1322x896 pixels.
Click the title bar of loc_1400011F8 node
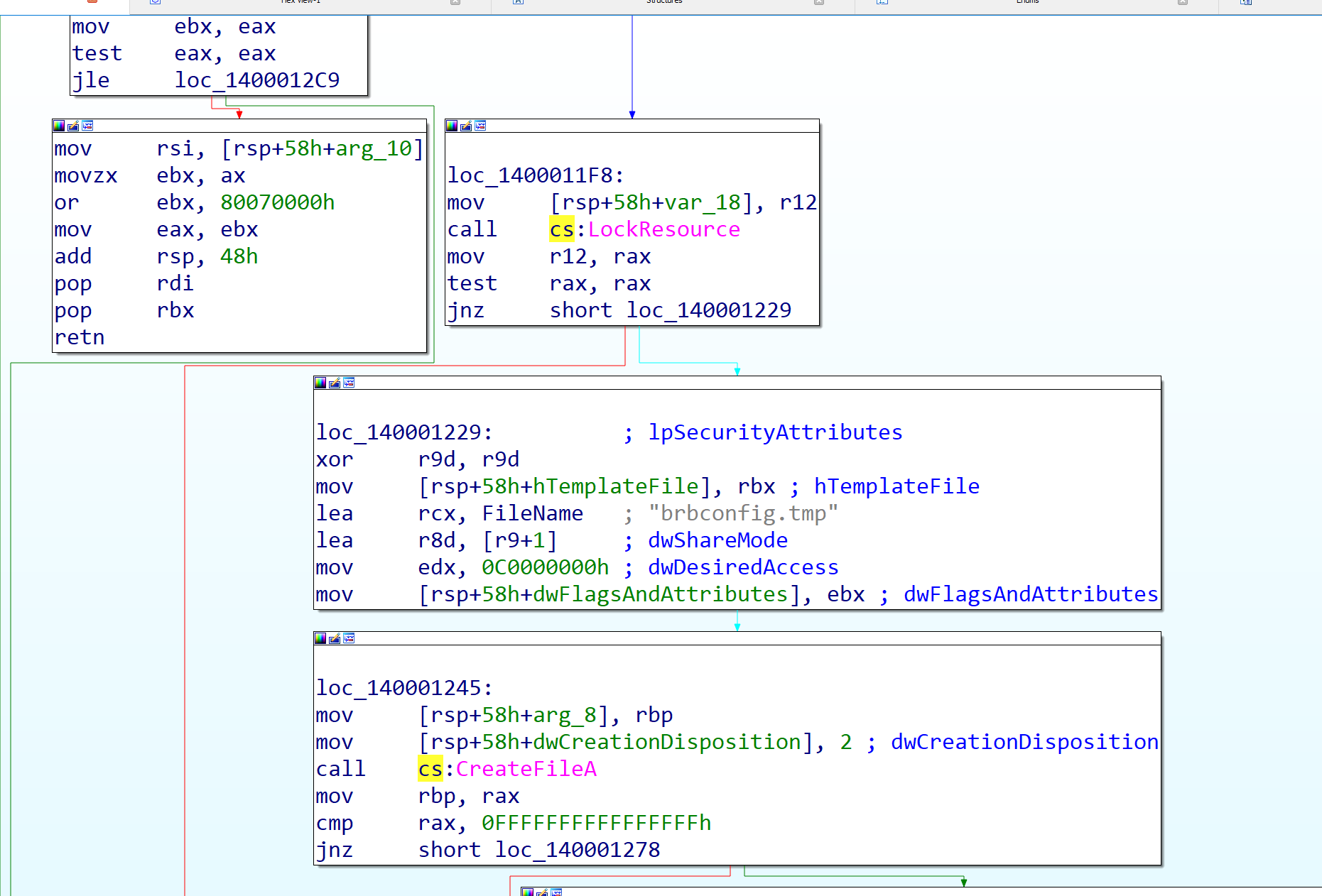pyautogui.click(x=632, y=126)
